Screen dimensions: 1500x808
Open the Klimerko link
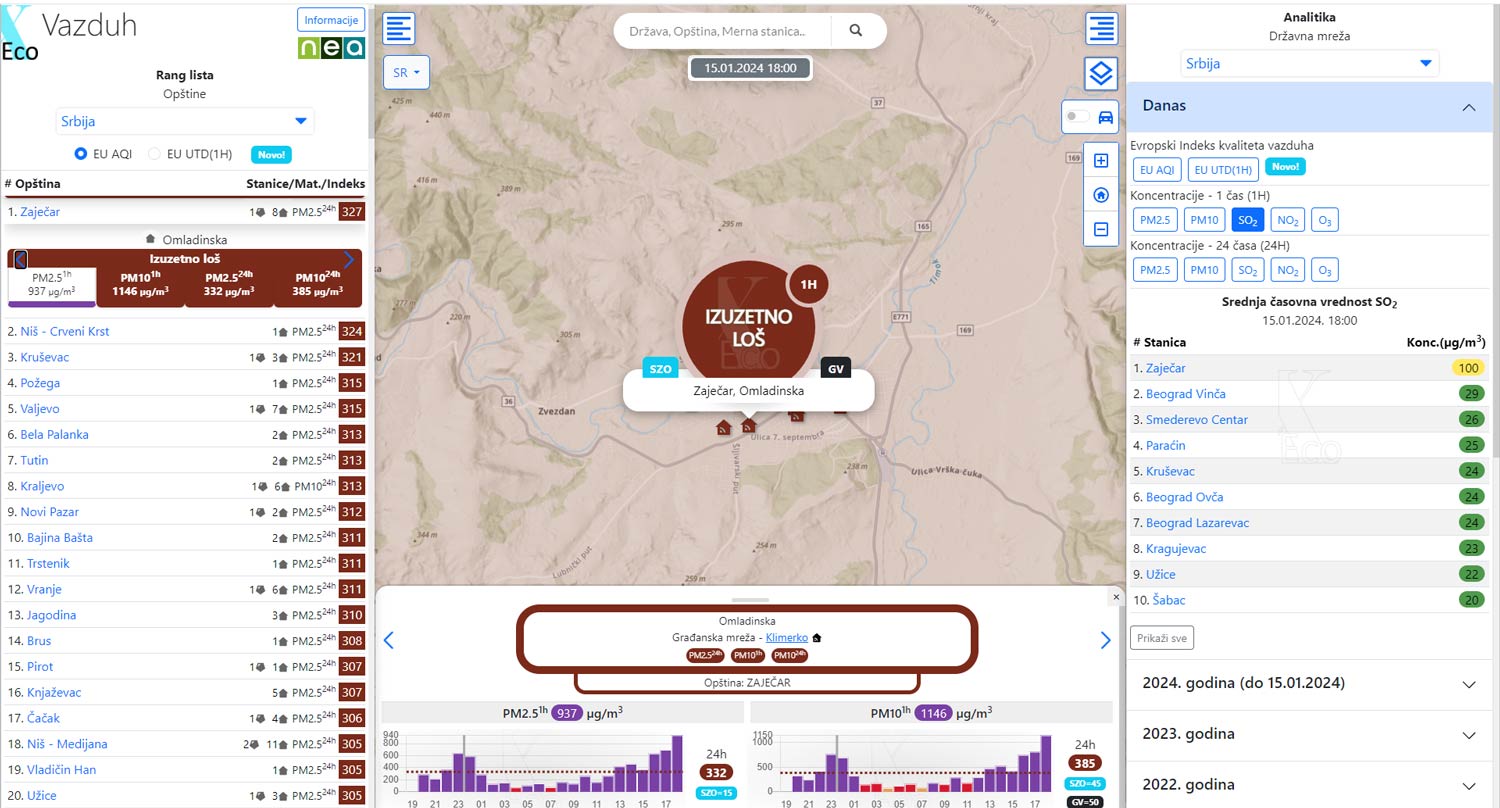[x=786, y=637]
